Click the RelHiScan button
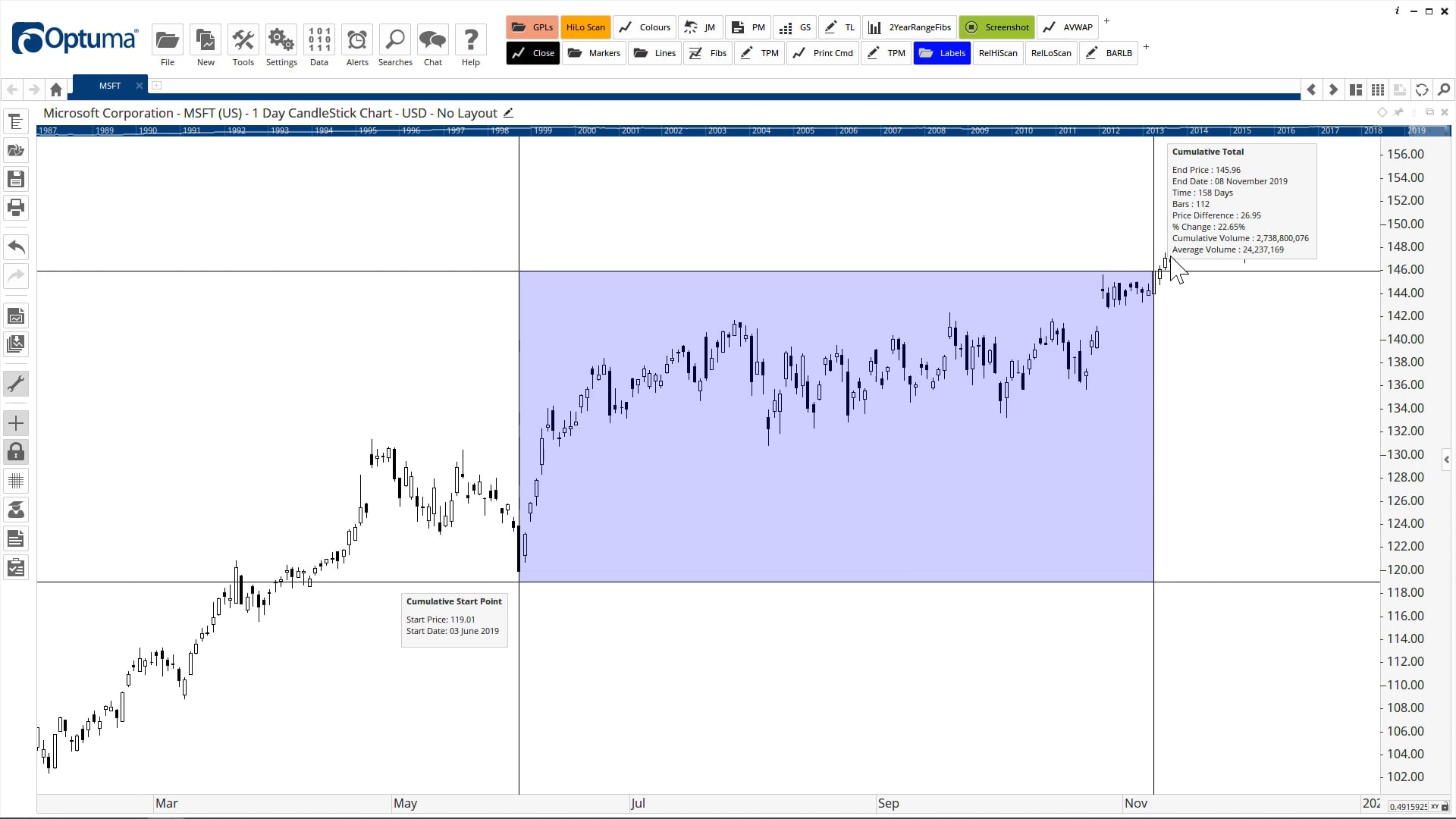 (998, 53)
